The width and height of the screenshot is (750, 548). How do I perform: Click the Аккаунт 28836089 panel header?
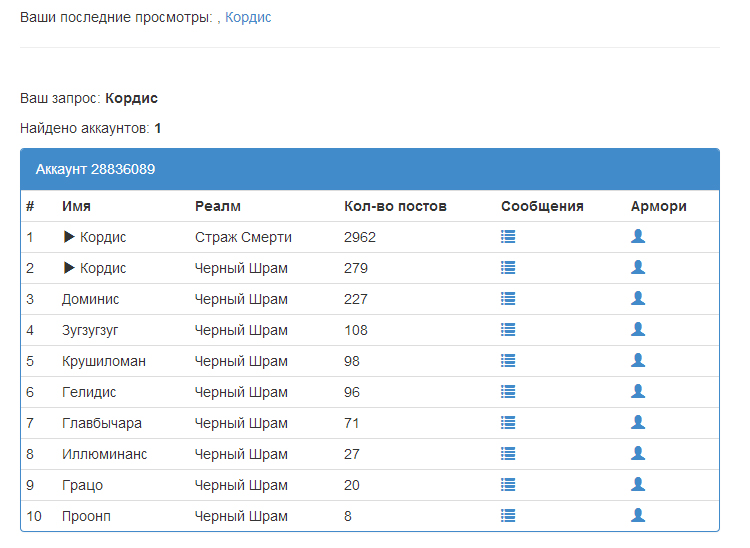[370, 169]
